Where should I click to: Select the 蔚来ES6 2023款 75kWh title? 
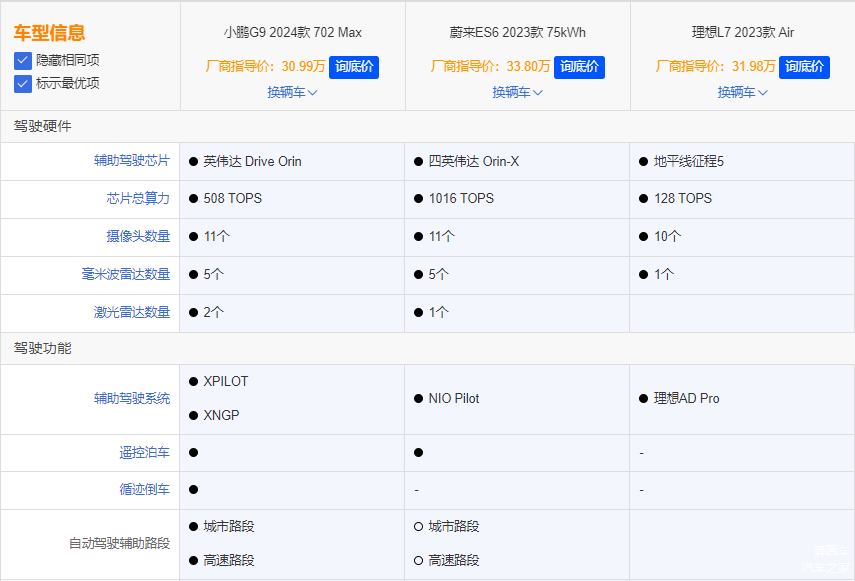click(517, 33)
